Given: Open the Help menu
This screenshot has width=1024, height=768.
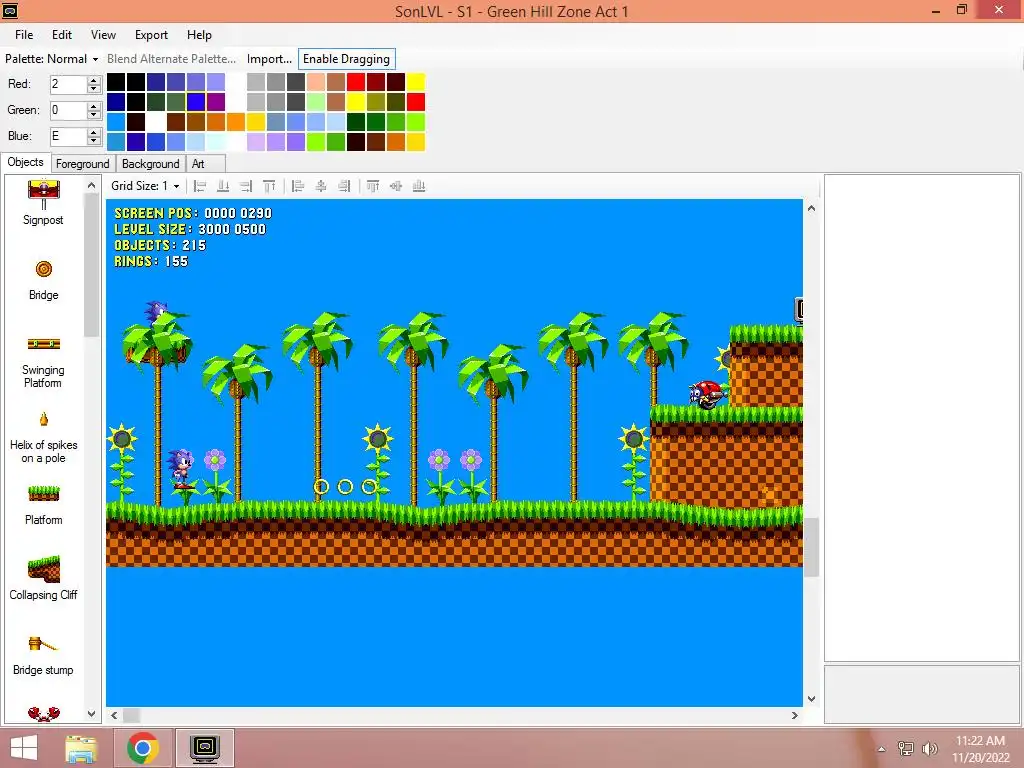Looking at the screenshot, I should click(199, 35).
